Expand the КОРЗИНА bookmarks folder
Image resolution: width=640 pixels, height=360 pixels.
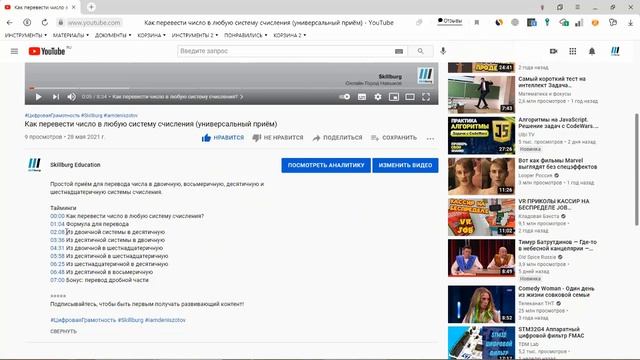[151, 36]
